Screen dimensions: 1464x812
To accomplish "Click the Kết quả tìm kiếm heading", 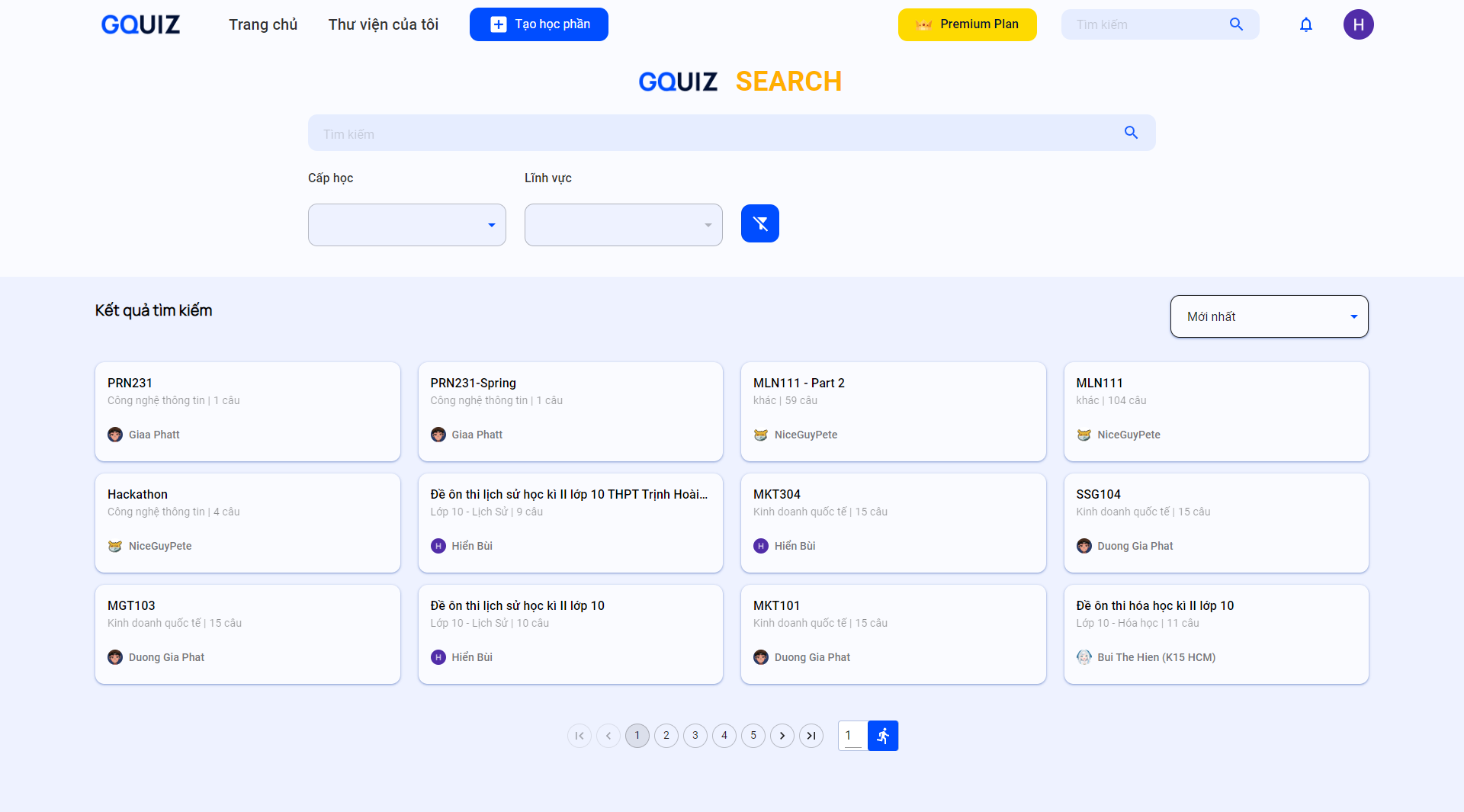I will (x=153, y=310).
